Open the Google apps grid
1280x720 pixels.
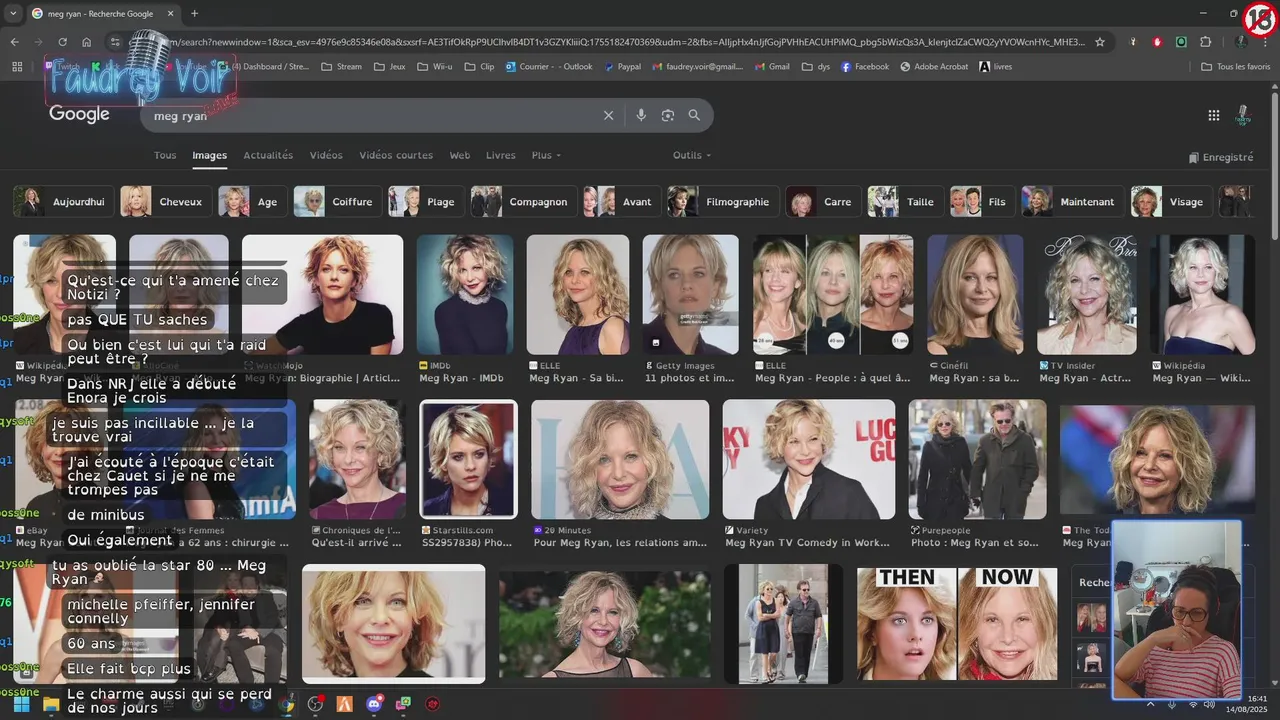(1214, 116)
